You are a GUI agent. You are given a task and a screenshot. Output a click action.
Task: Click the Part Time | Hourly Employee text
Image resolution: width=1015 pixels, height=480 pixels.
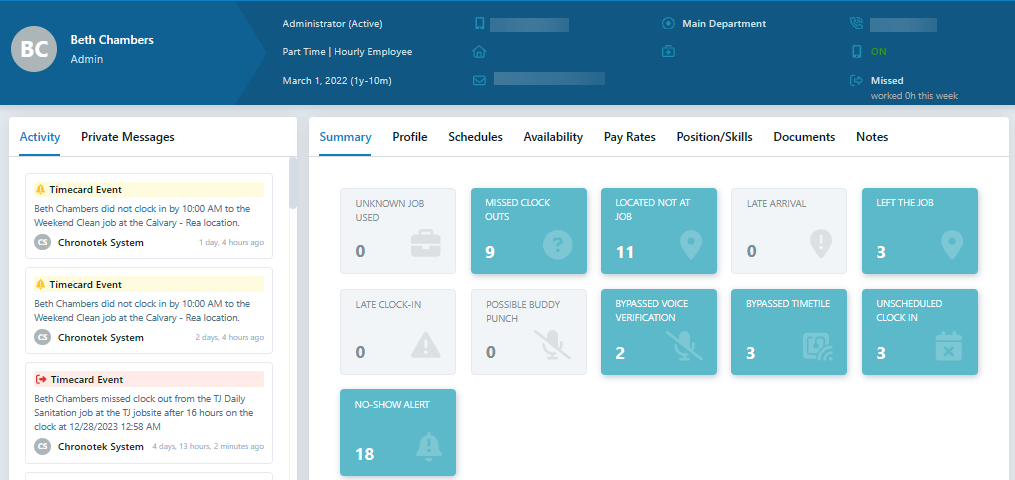pyautogui.click(x=347, y=52)
